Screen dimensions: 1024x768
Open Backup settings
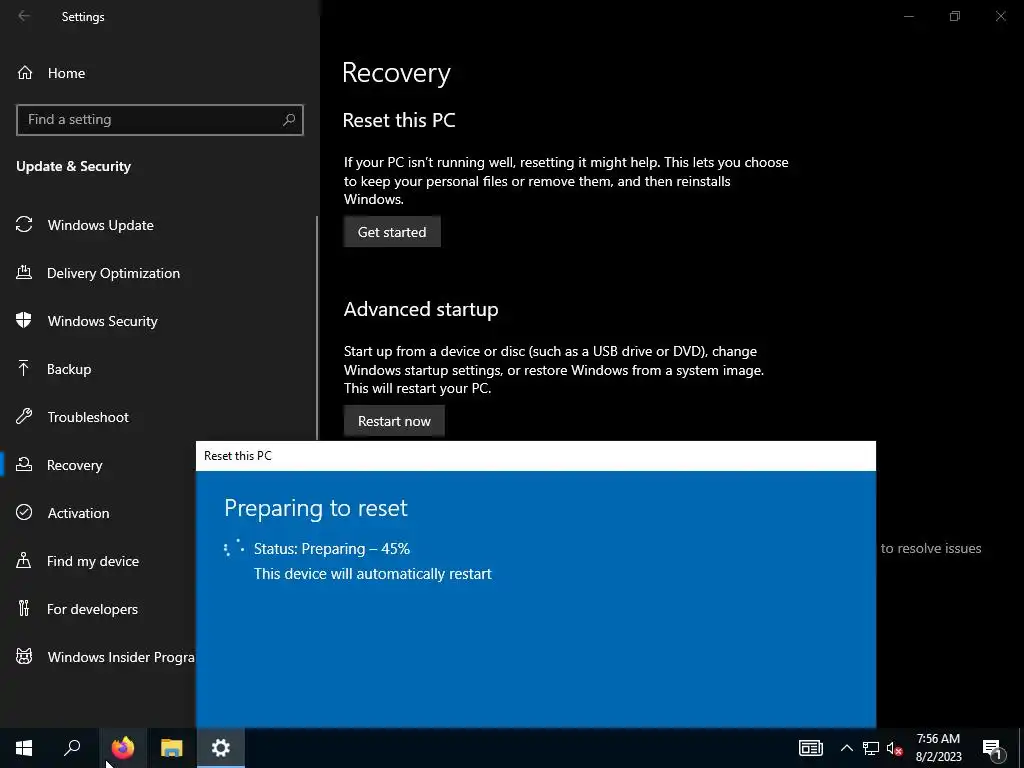coord(69,369)
